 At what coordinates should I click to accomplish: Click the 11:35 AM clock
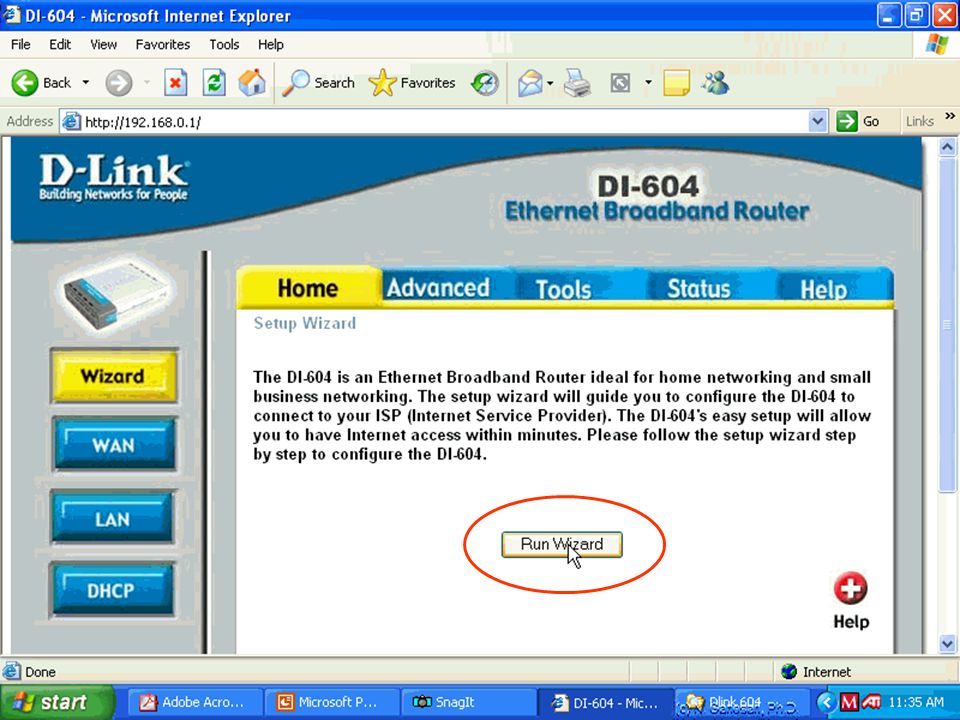(x=916, y=702)
